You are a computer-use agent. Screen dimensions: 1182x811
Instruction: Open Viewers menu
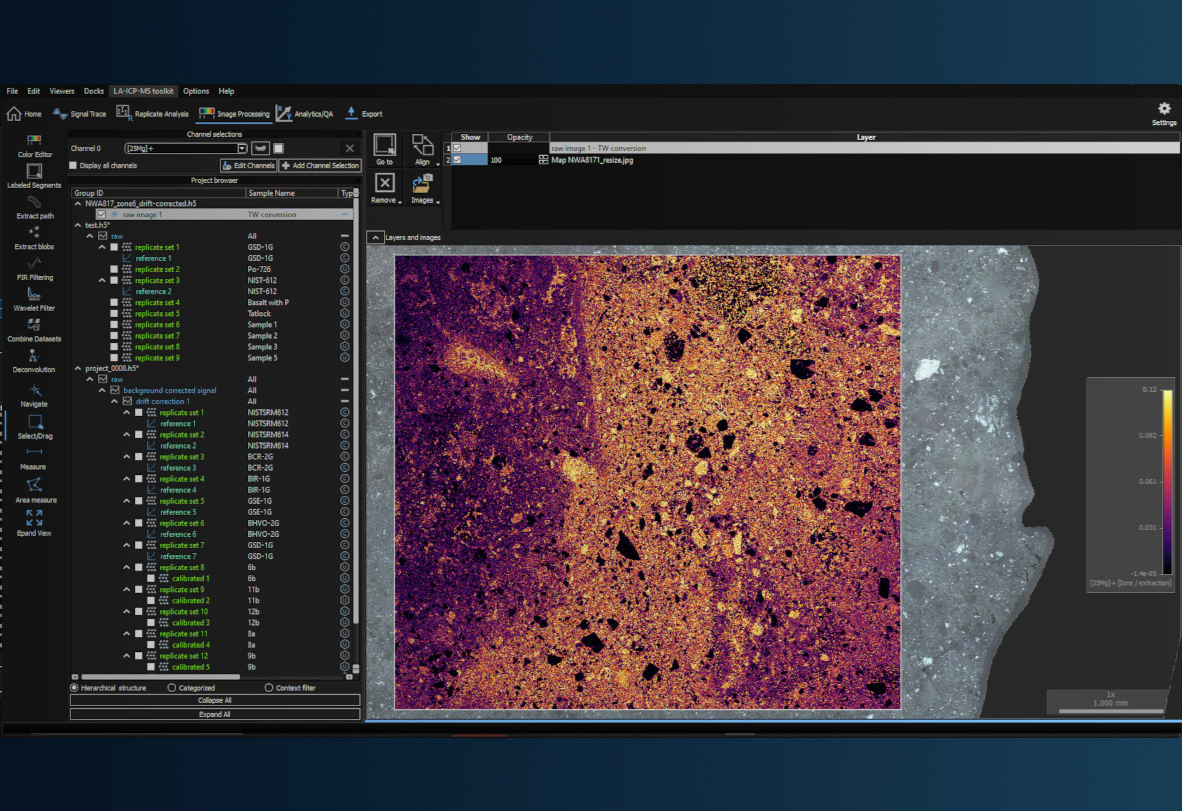click(x=62, y=91)
